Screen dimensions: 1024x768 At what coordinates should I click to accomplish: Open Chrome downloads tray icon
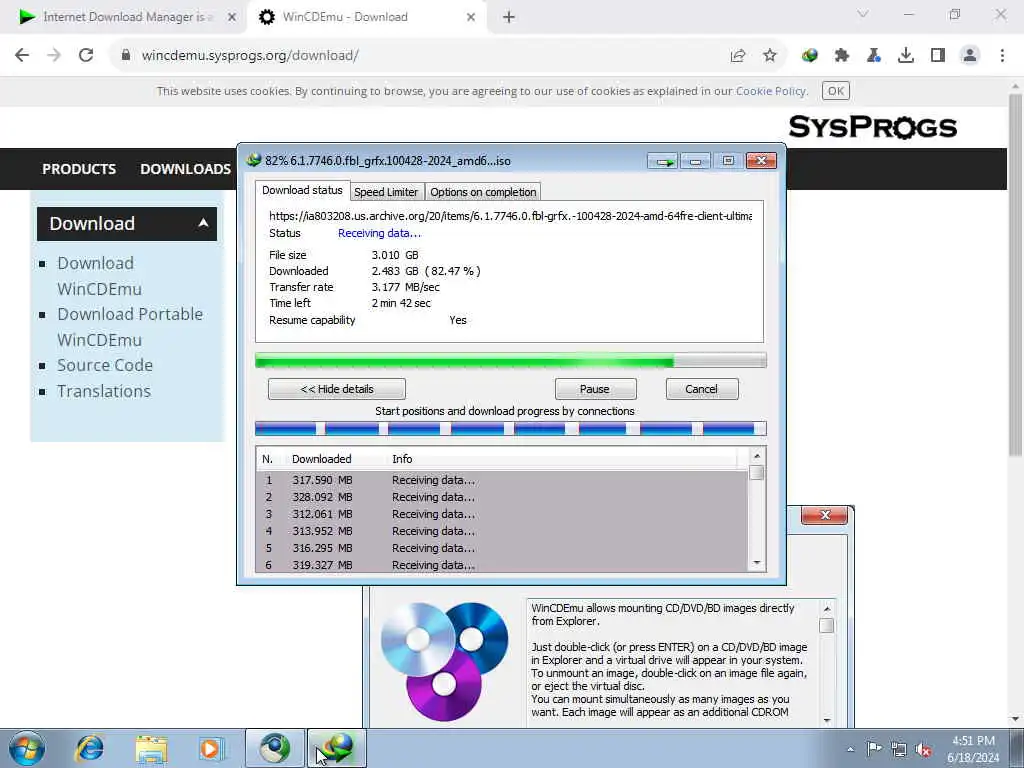(x=906, y=56)
